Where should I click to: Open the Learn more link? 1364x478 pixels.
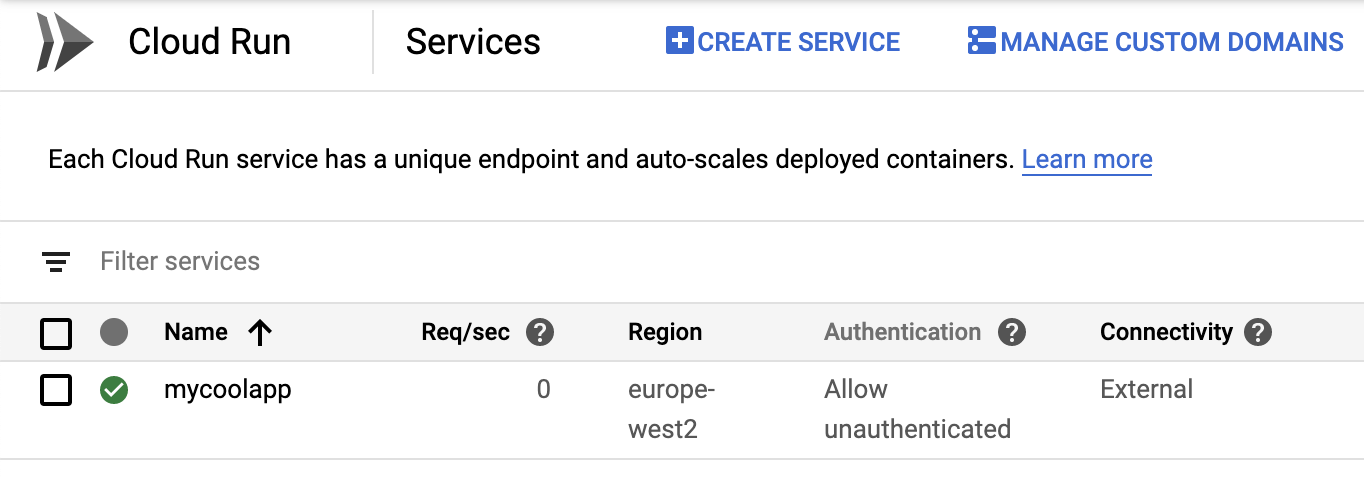tap(1087, 159)
